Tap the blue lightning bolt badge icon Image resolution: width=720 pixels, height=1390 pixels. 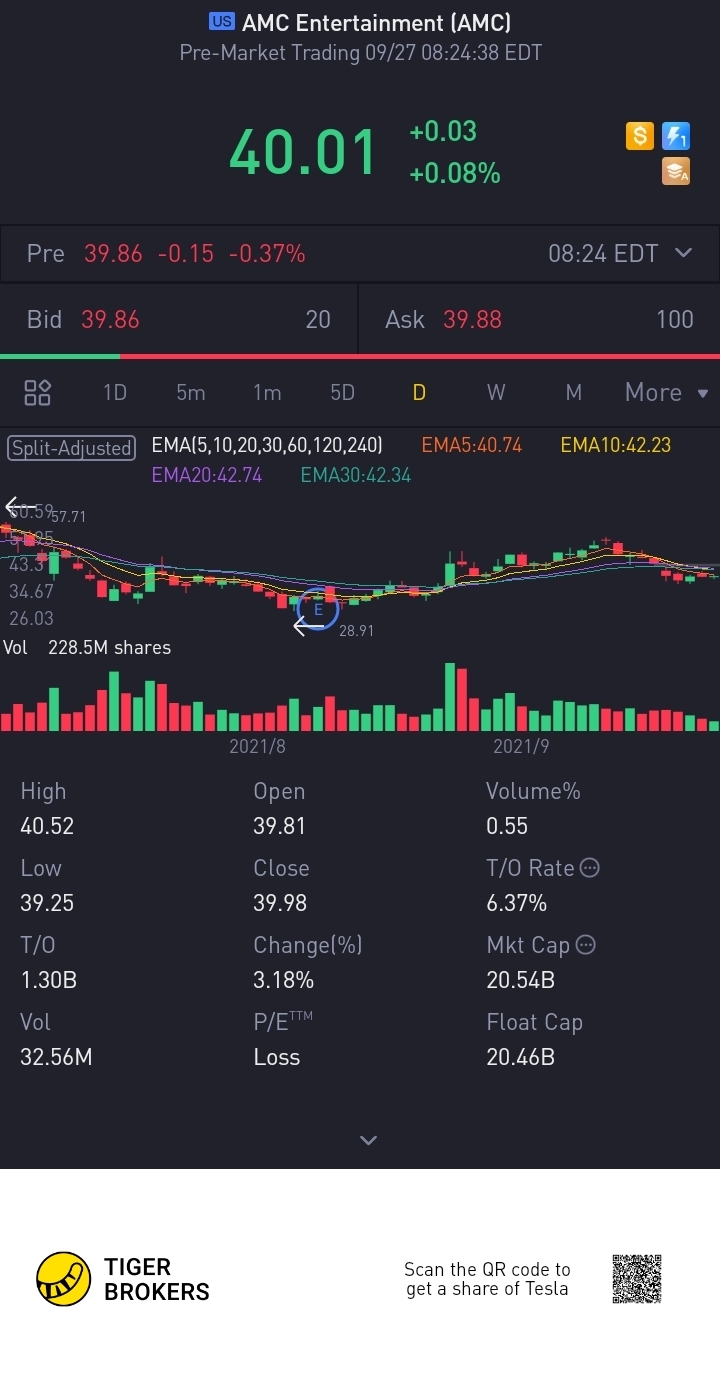coord(676,136)
